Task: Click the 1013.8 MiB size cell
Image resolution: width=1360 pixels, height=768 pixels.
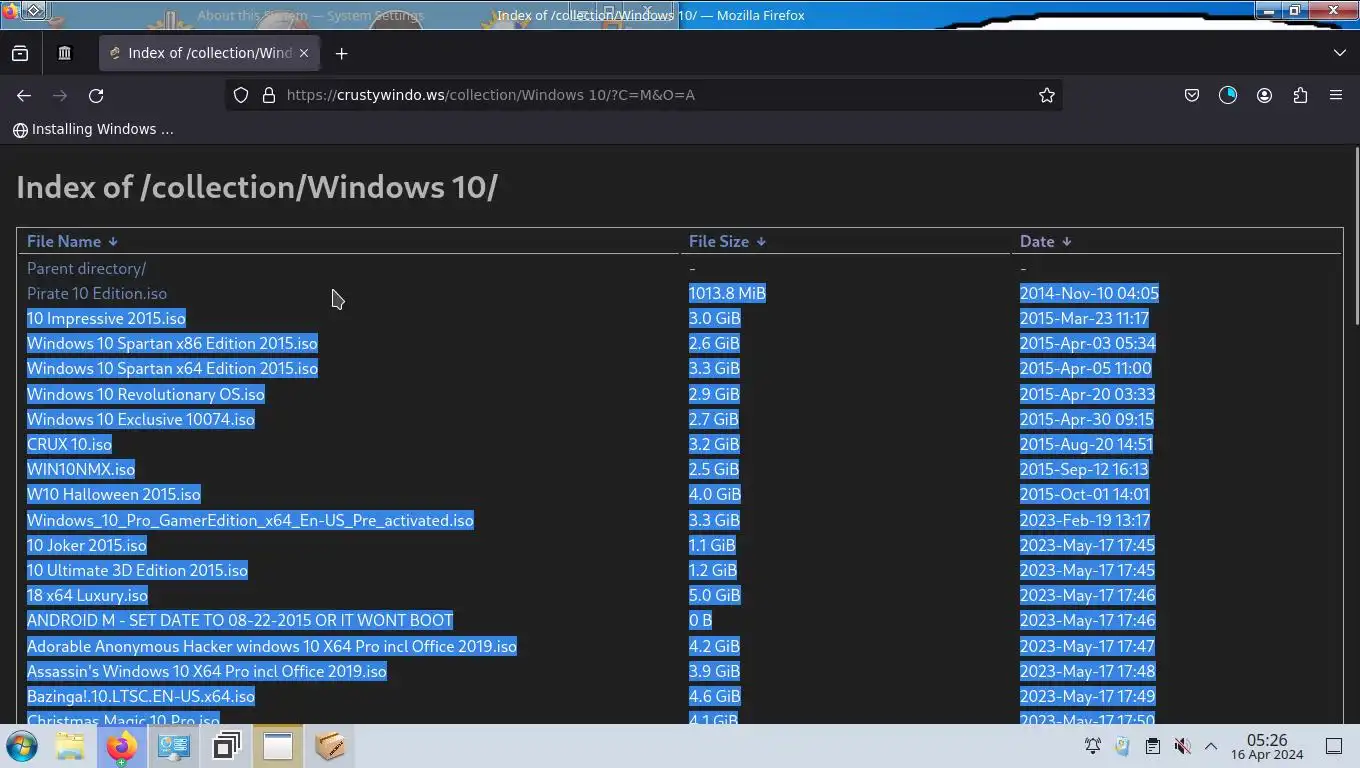Action: pos(727,293)
